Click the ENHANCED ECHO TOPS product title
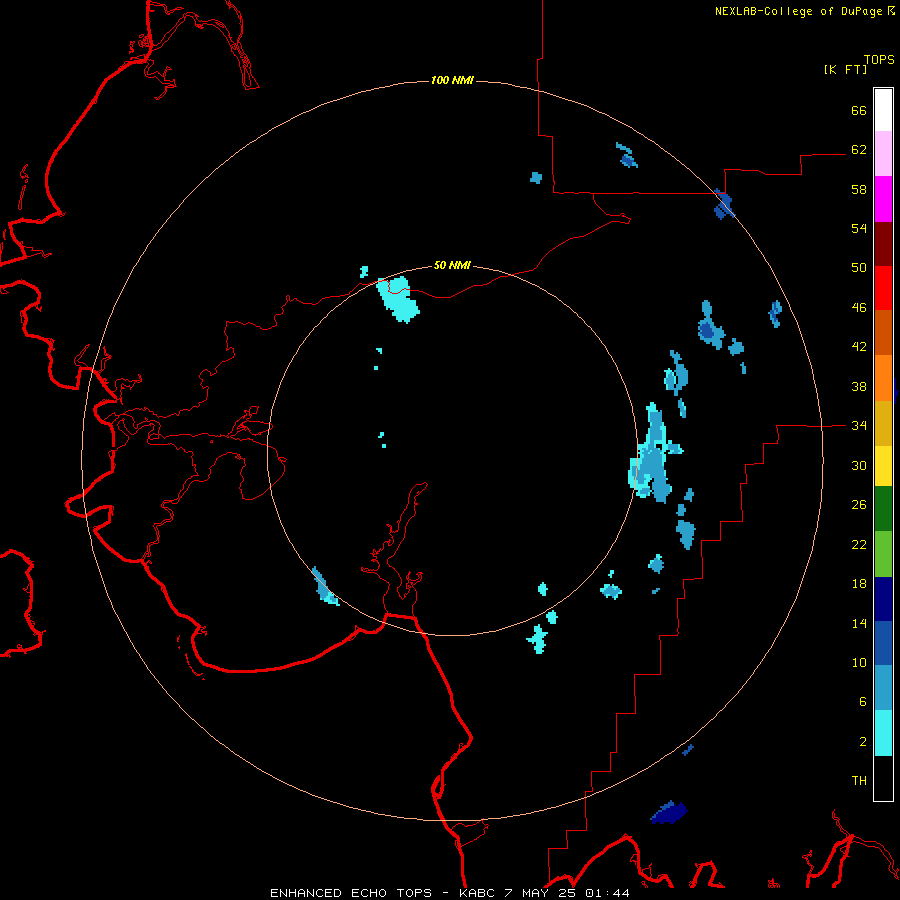Viewport: 900px width, 900px height. pyautogui.click(x=351, y=893)
